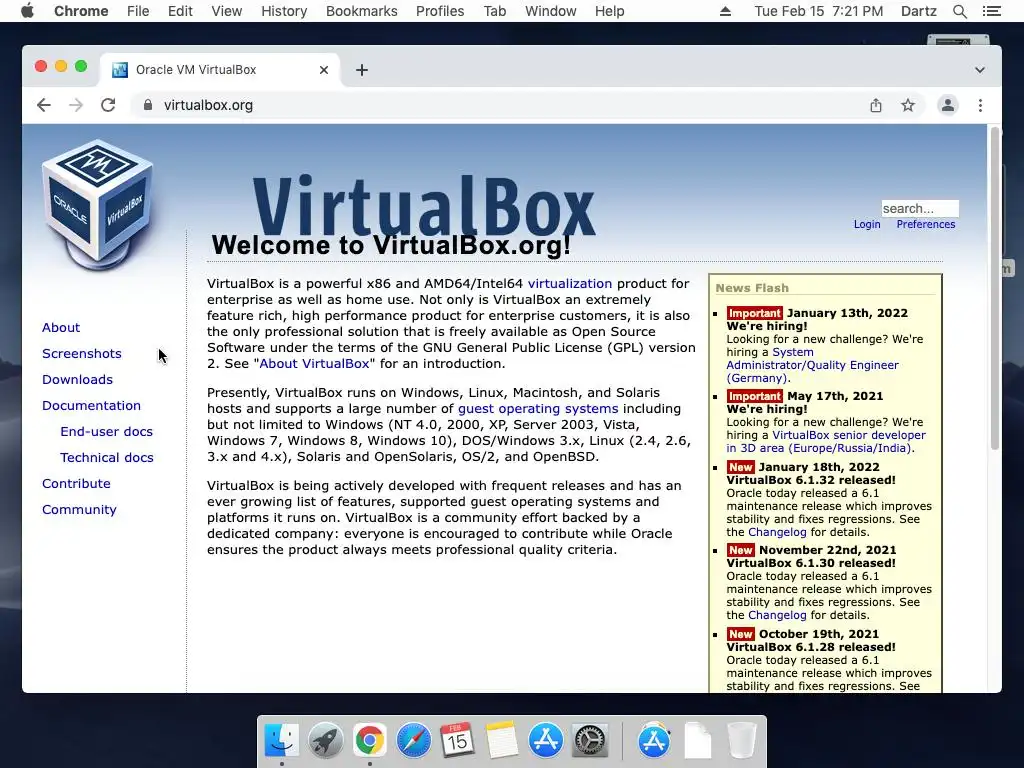Click the browser forward arrow

(76, 105)
